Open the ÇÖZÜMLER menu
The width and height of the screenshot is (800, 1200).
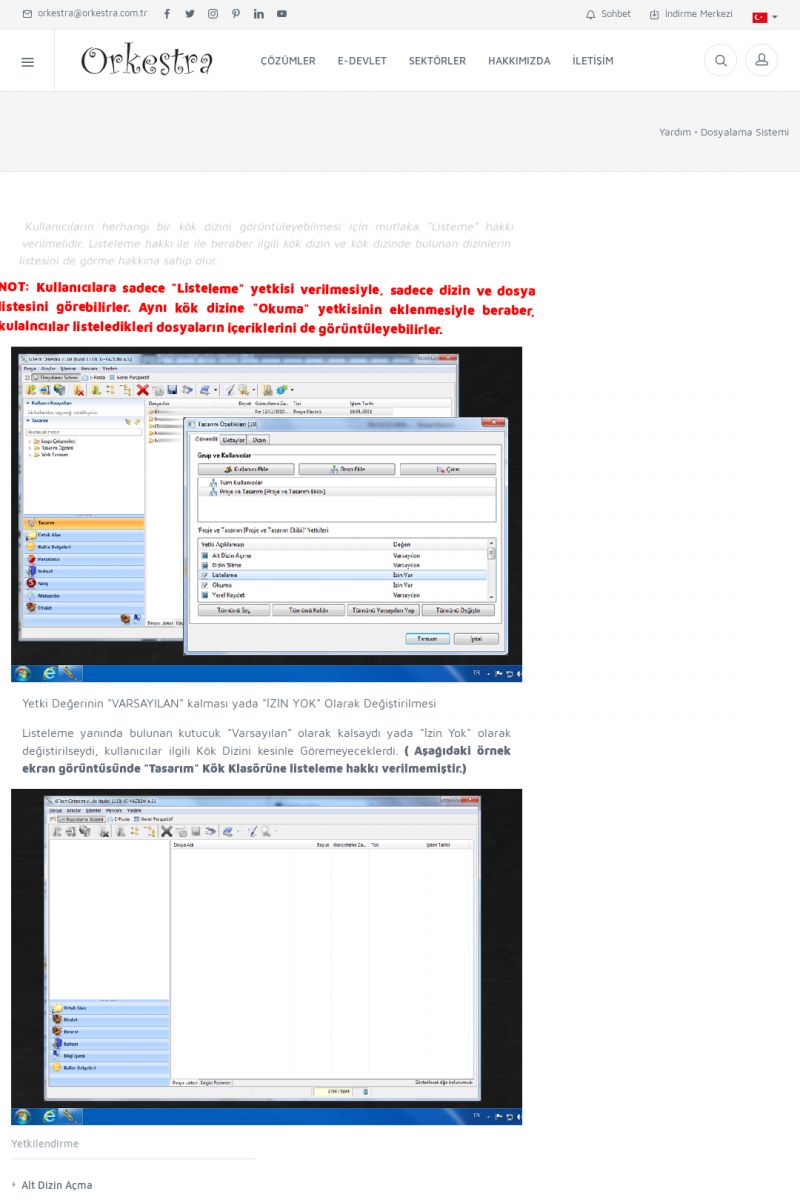(x=288, y=61)
